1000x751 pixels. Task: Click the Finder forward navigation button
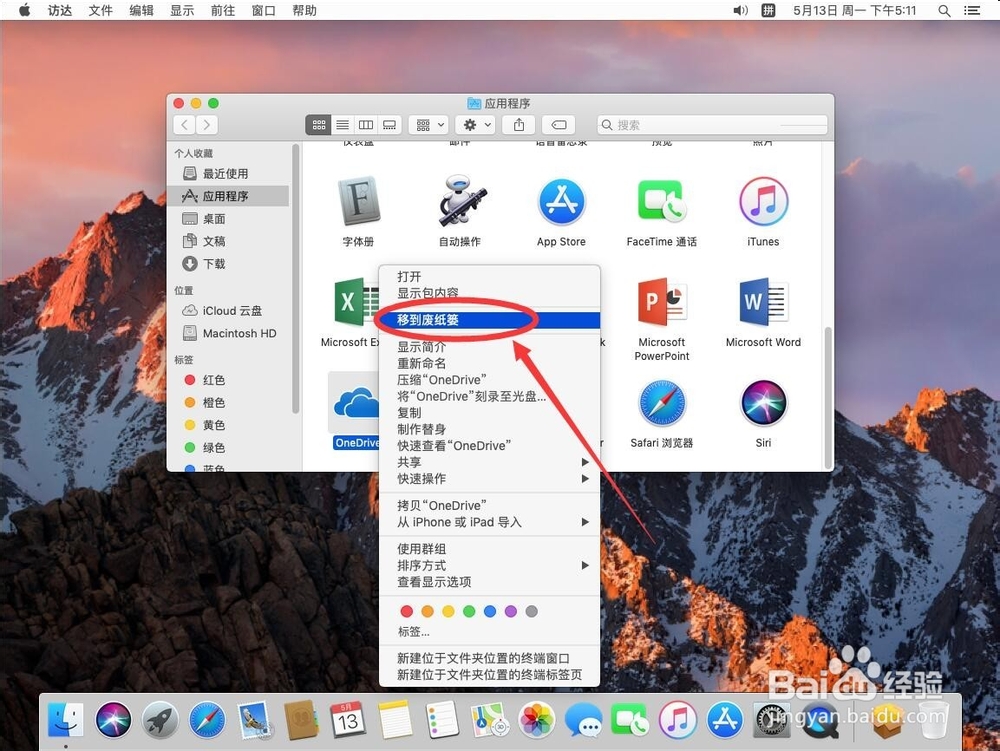(207, 125)
